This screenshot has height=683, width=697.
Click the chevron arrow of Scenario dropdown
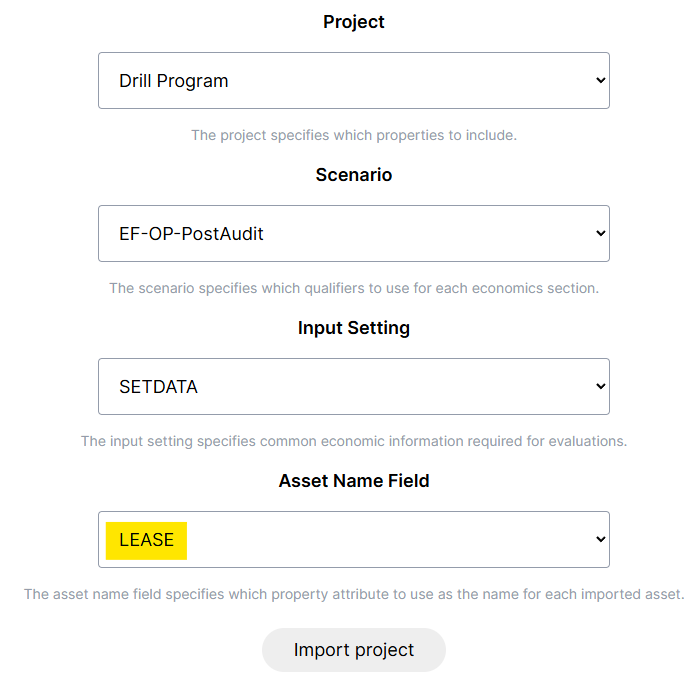point(601,233)
